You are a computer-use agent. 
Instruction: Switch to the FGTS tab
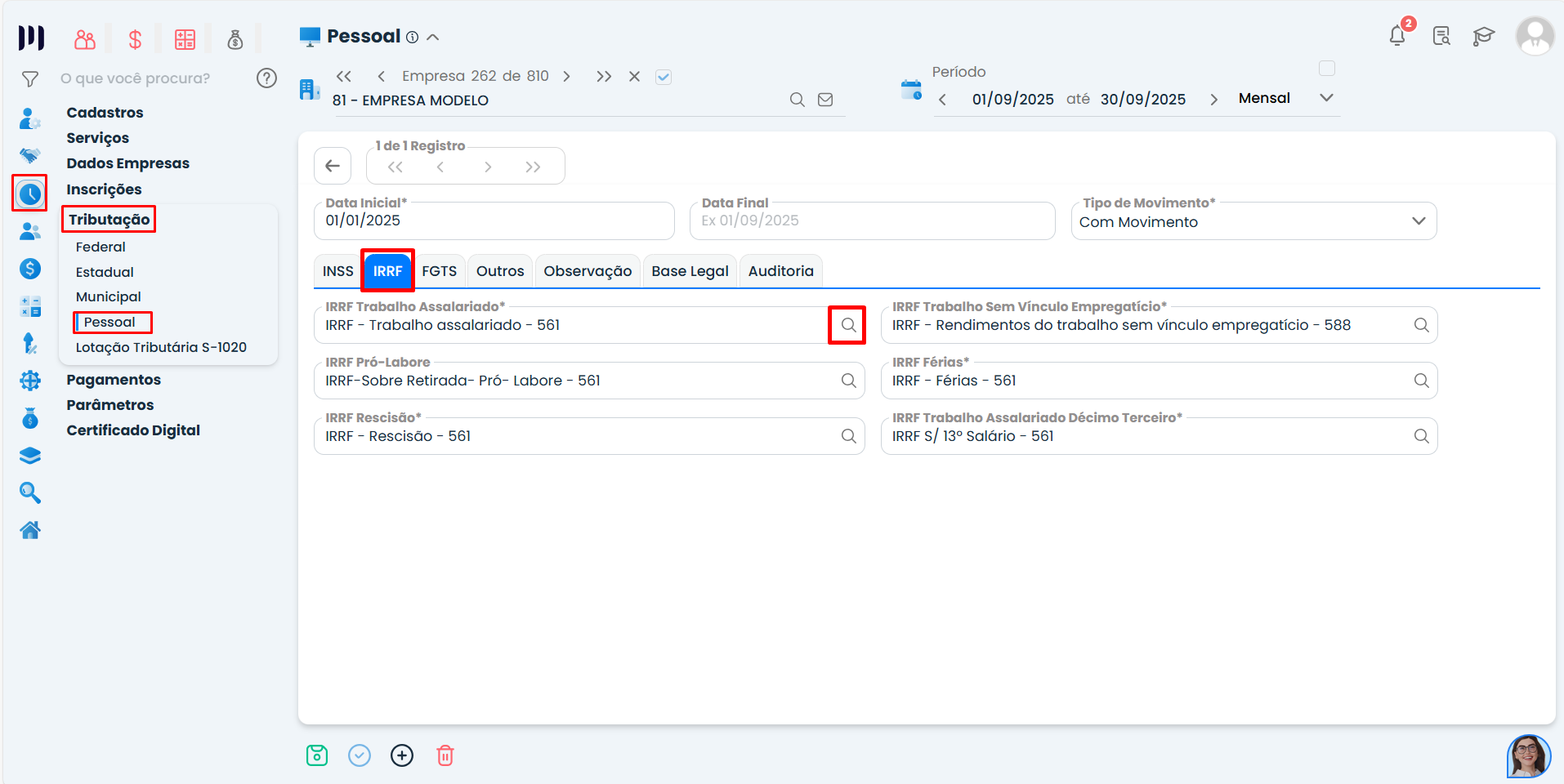click(x=439, y=271)
